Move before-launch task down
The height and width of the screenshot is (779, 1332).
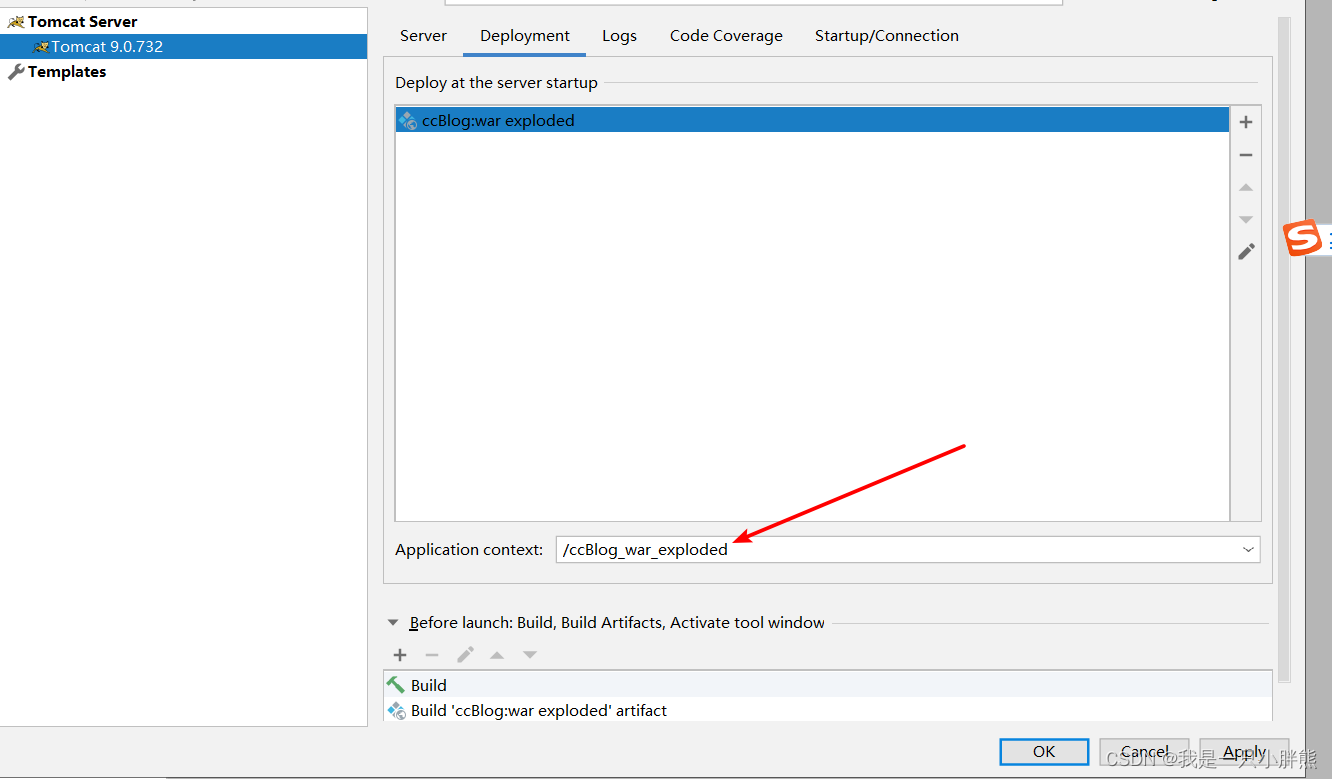pyautogui.click(x=530, y=655)
